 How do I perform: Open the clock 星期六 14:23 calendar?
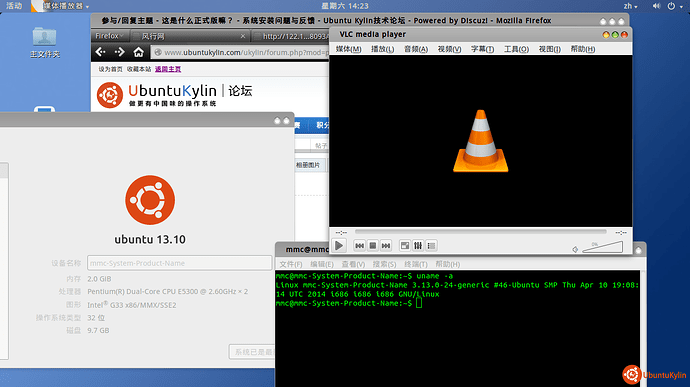pos(345,6)
